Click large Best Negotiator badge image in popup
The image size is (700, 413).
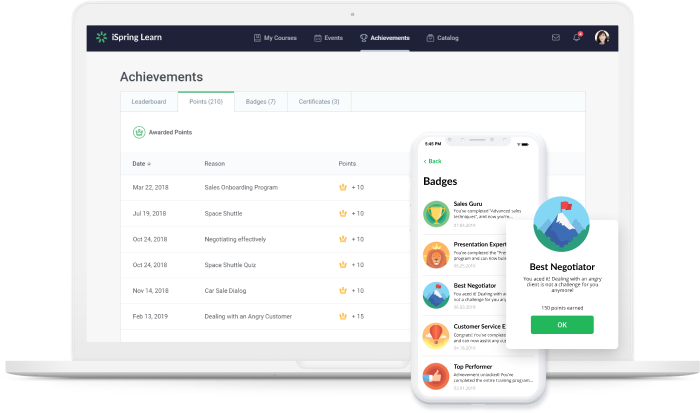[x=562, y=225]
